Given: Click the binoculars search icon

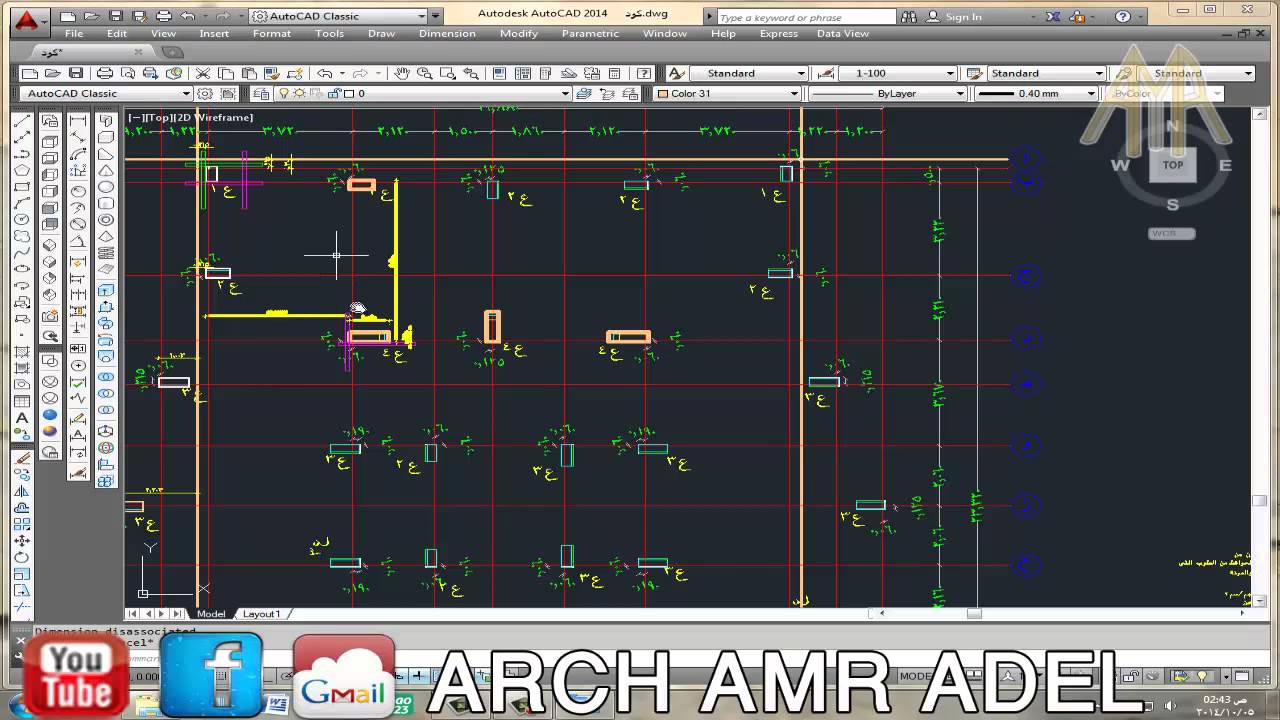Looking at the screenshot, I should [x=909, y=17].
